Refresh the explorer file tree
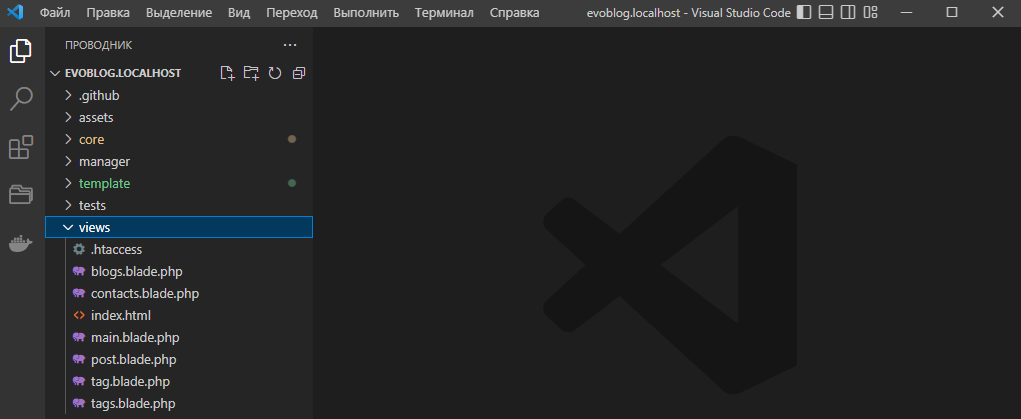This screenshot has height=419, width=1021. 274,73
